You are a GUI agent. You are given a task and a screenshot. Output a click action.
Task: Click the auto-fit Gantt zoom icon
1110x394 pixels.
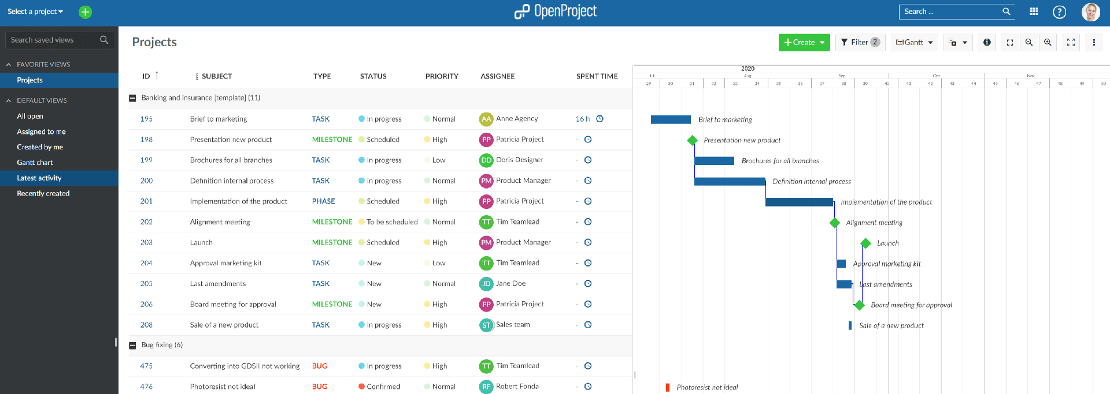click(x=1009, y=42)
